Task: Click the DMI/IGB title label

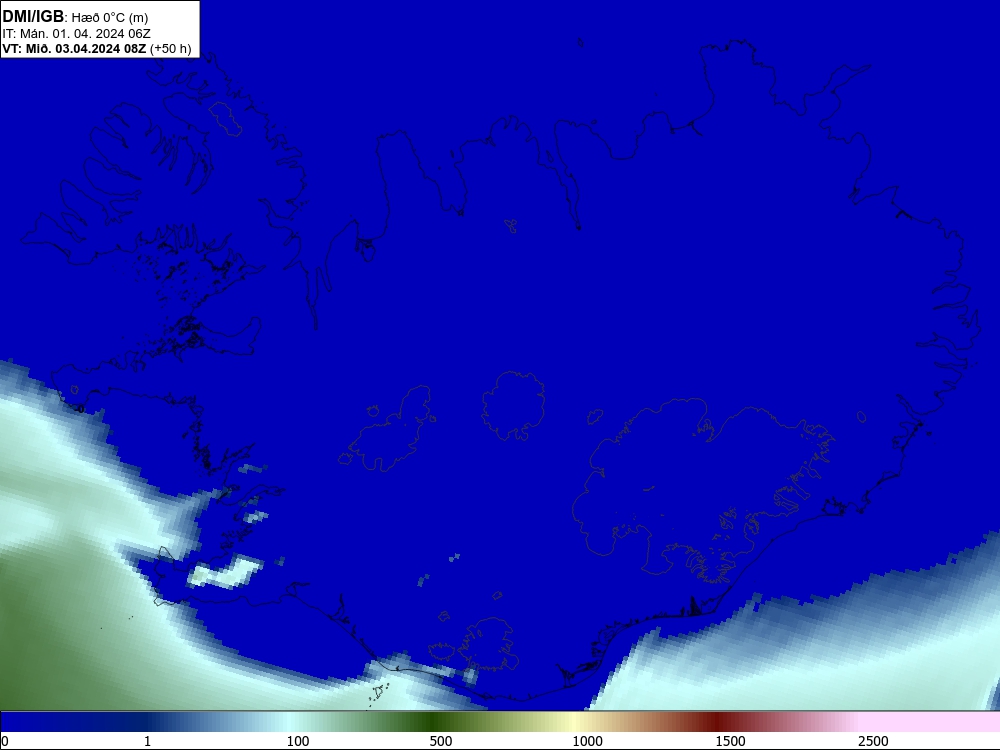Action: pyautogui.click(x=33, y=17)
